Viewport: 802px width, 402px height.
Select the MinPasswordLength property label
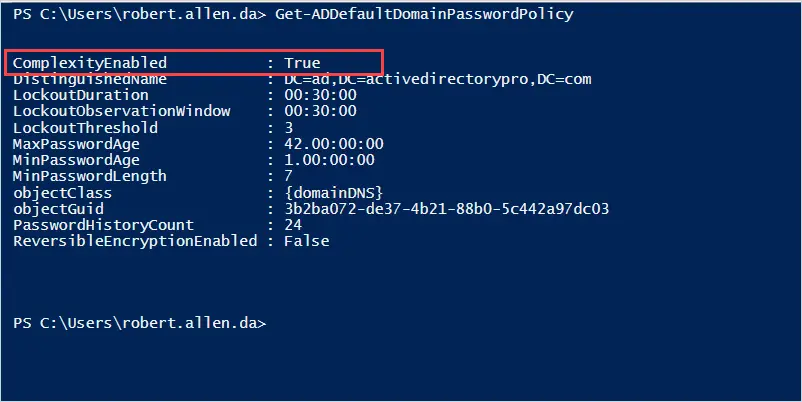click(x=90, y=176)
